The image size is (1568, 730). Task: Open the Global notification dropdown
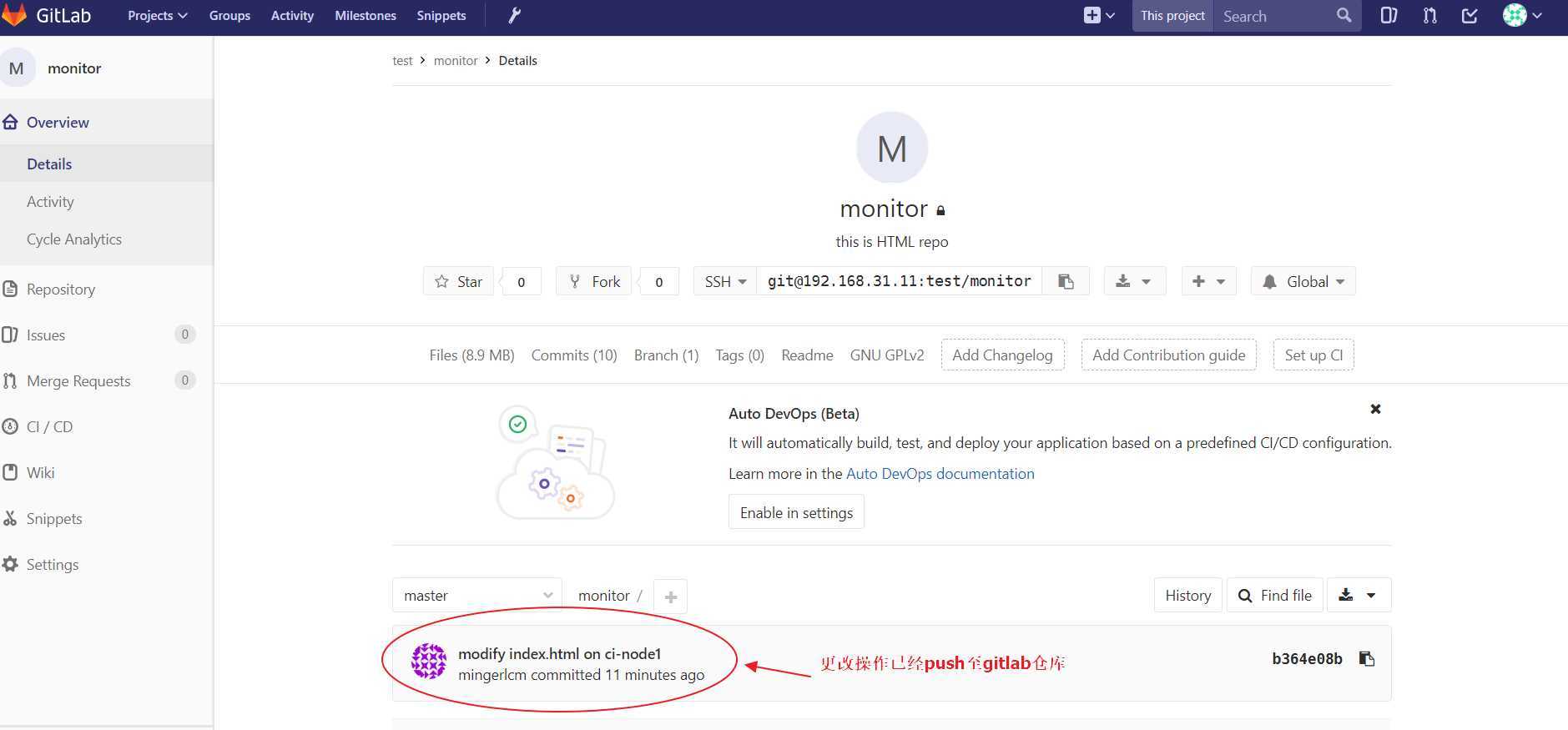[1303, 281]
